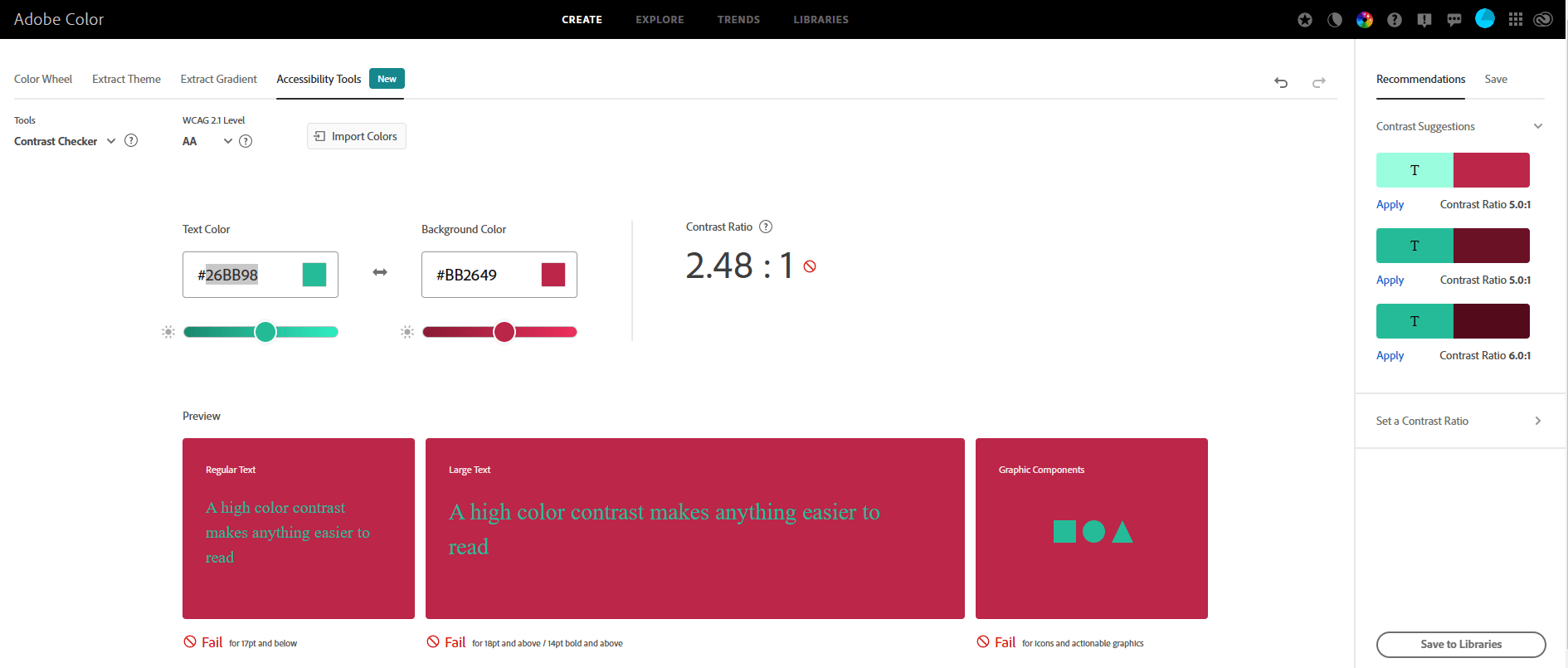This screenshot has width=1568, height=668.
Task: Click the star favorites icon in header
Action: [1305, 20]
